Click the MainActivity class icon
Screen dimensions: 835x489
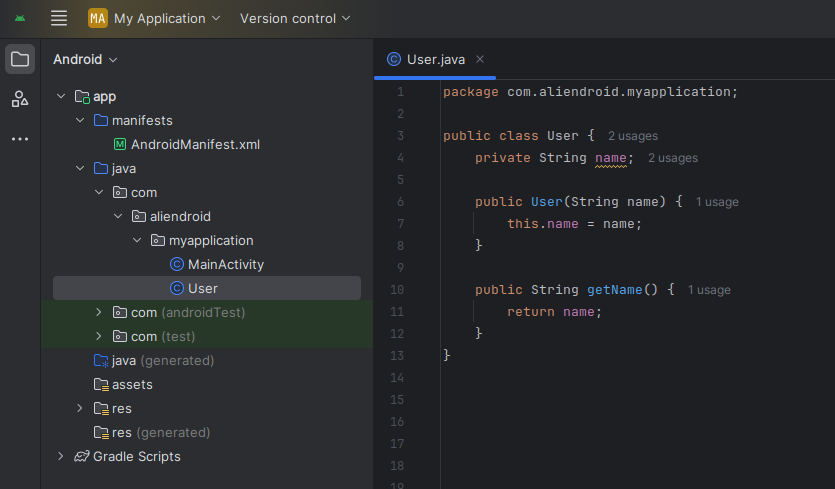click(177, 264)
